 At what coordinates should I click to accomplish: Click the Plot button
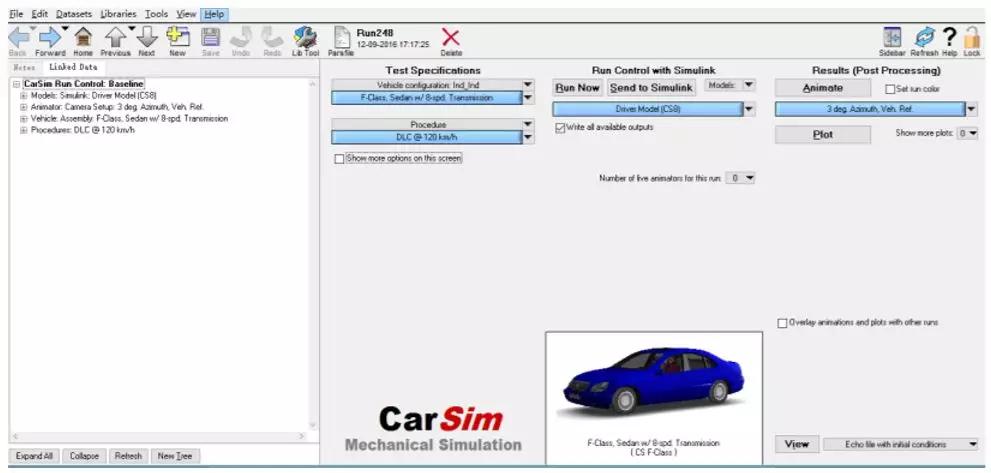pyautogui.click(x=823, y=135)
